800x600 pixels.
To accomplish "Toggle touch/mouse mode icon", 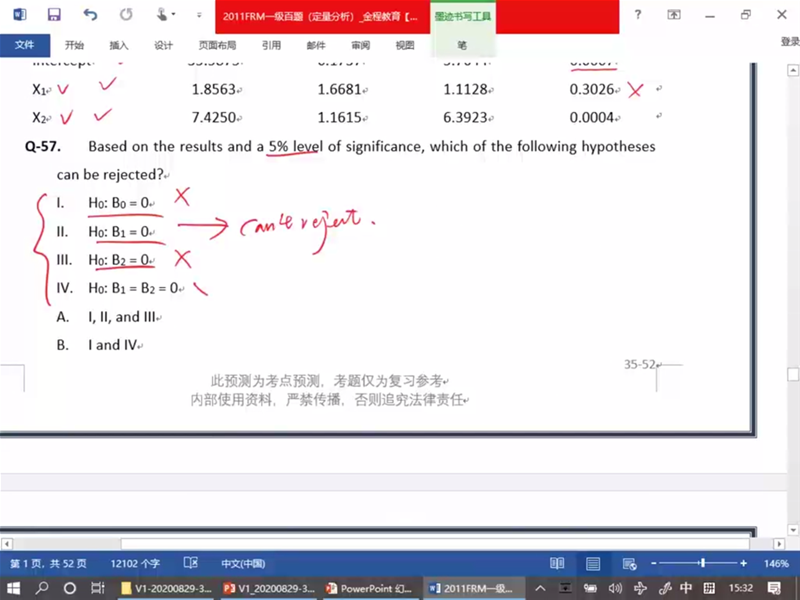I will [x=162, y=14].
